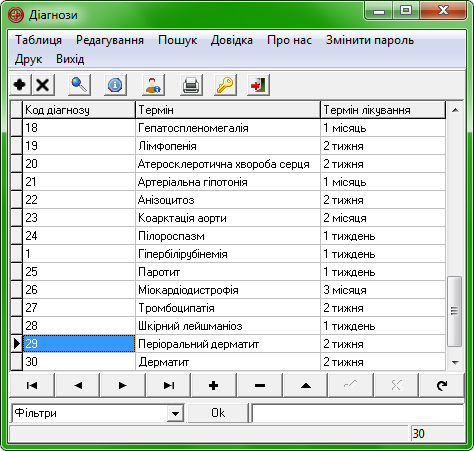Click the highlighted code 29 cell
Viewport: 474px width, 451px height.
click(79, 344)
